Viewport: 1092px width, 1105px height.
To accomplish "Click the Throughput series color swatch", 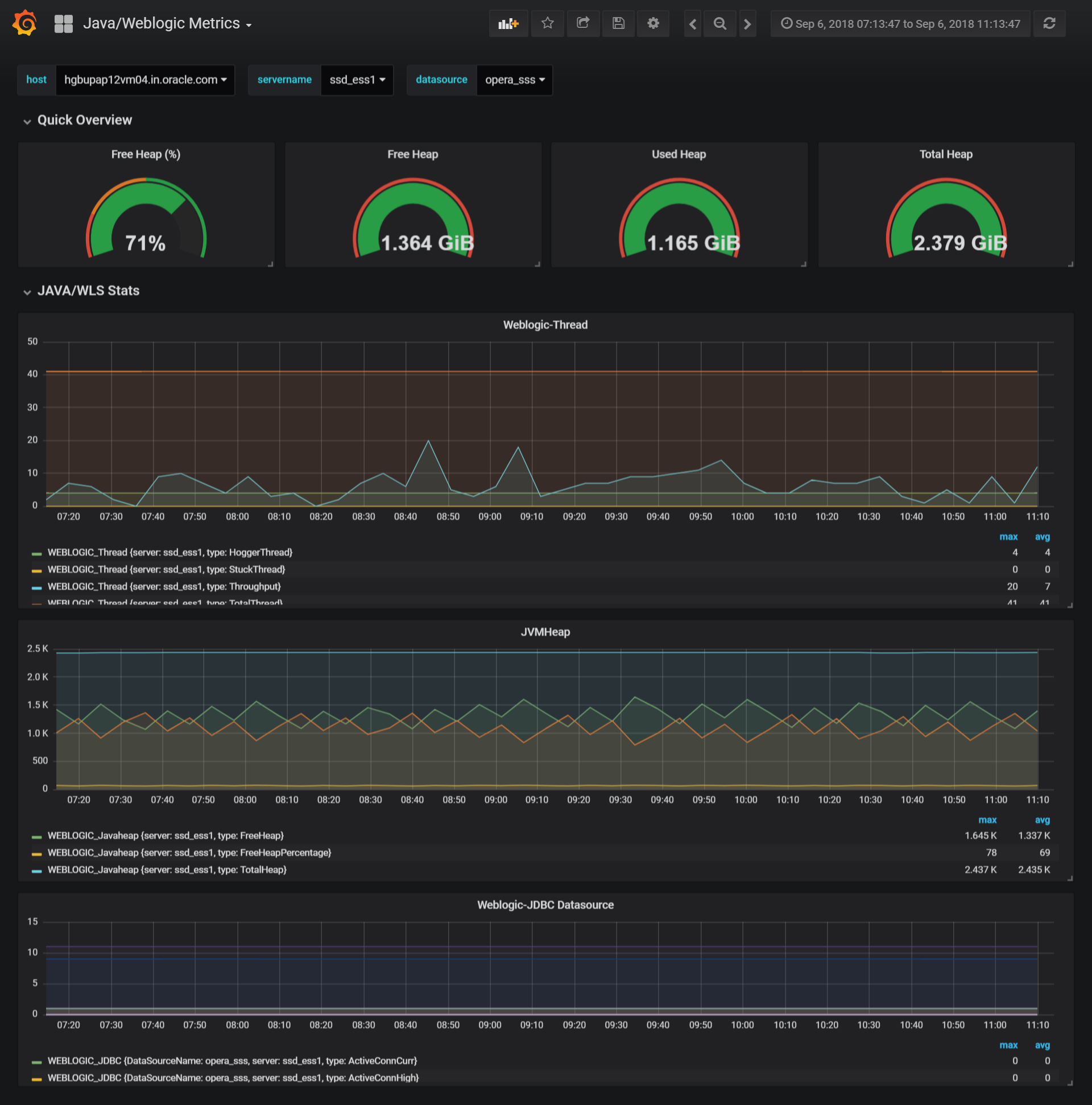I will (36, 587).
